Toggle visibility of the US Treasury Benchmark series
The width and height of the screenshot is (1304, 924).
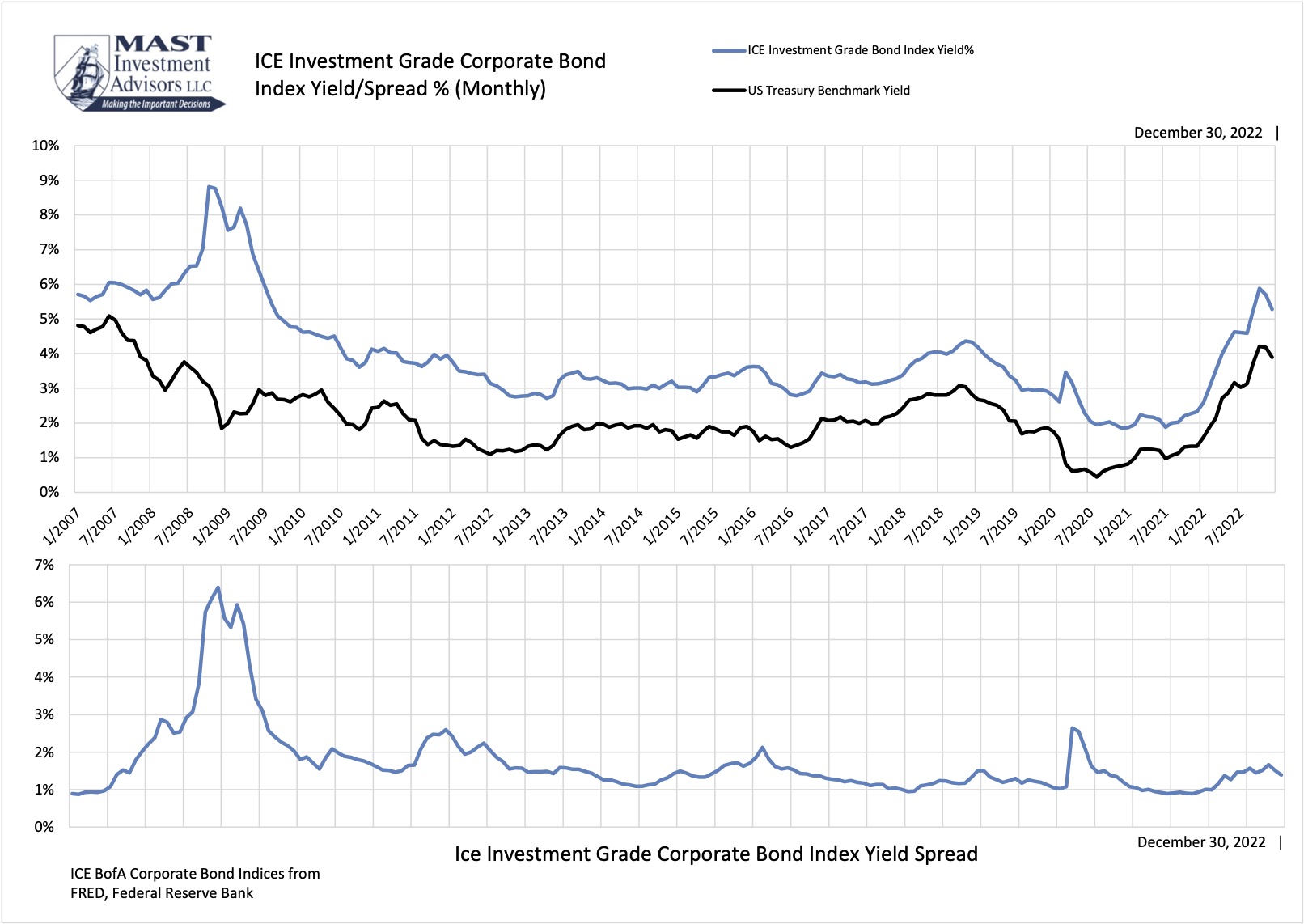828,90
